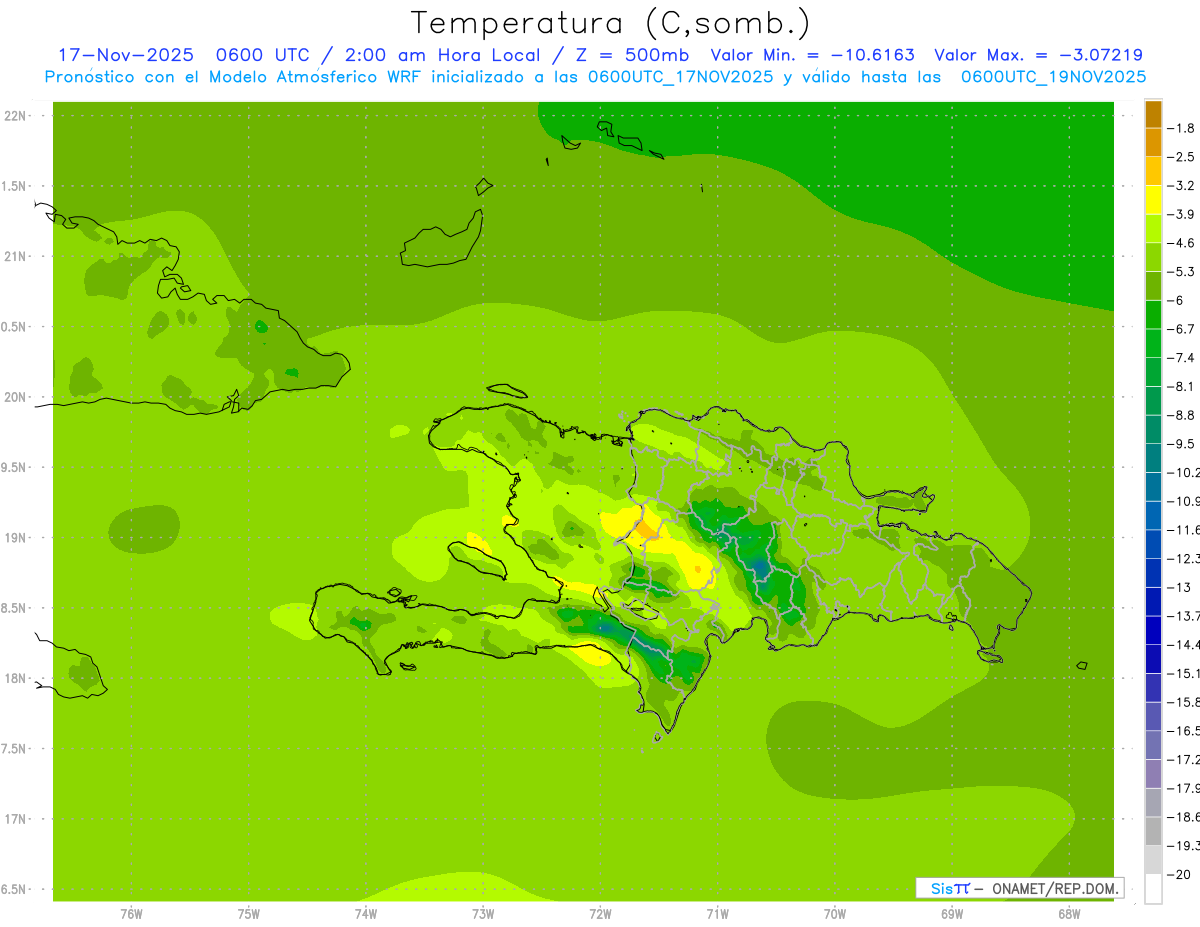Screen dimensions: 1200x927
Task: Click the '73W' longitude axis label
Action: [483, 913]
